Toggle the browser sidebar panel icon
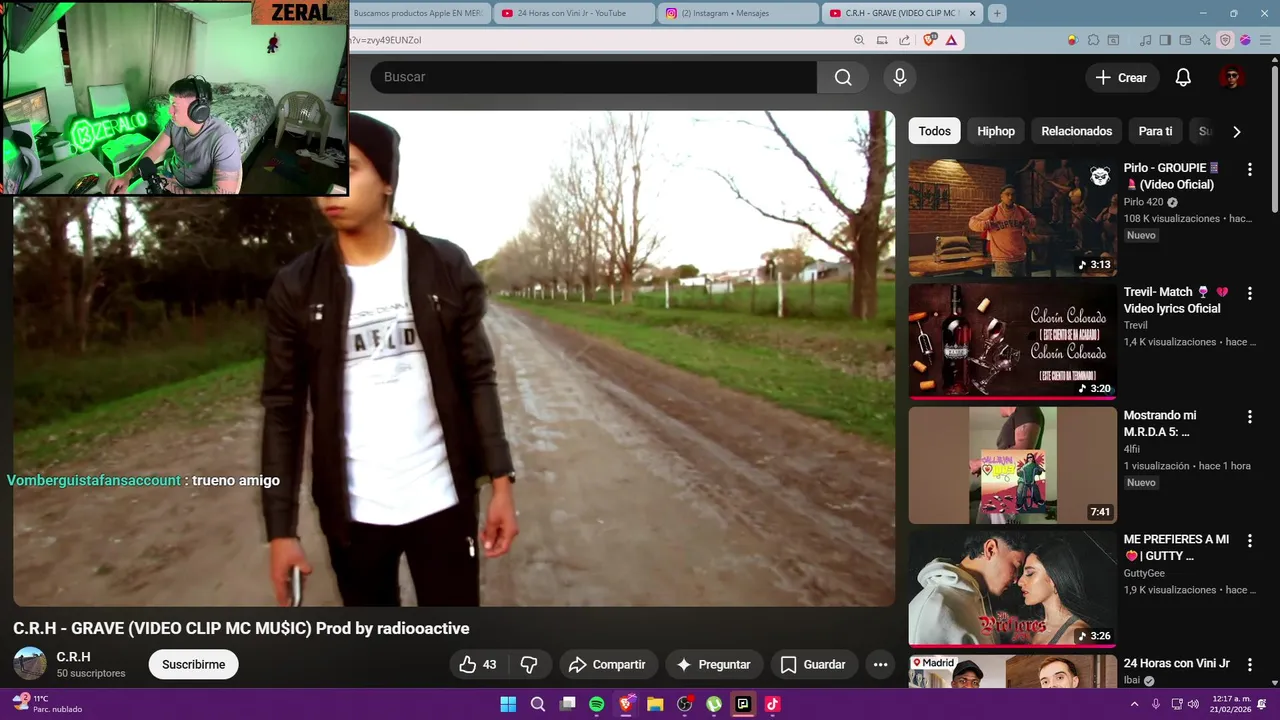The image size is (1280, 720). coord(1165,40)
